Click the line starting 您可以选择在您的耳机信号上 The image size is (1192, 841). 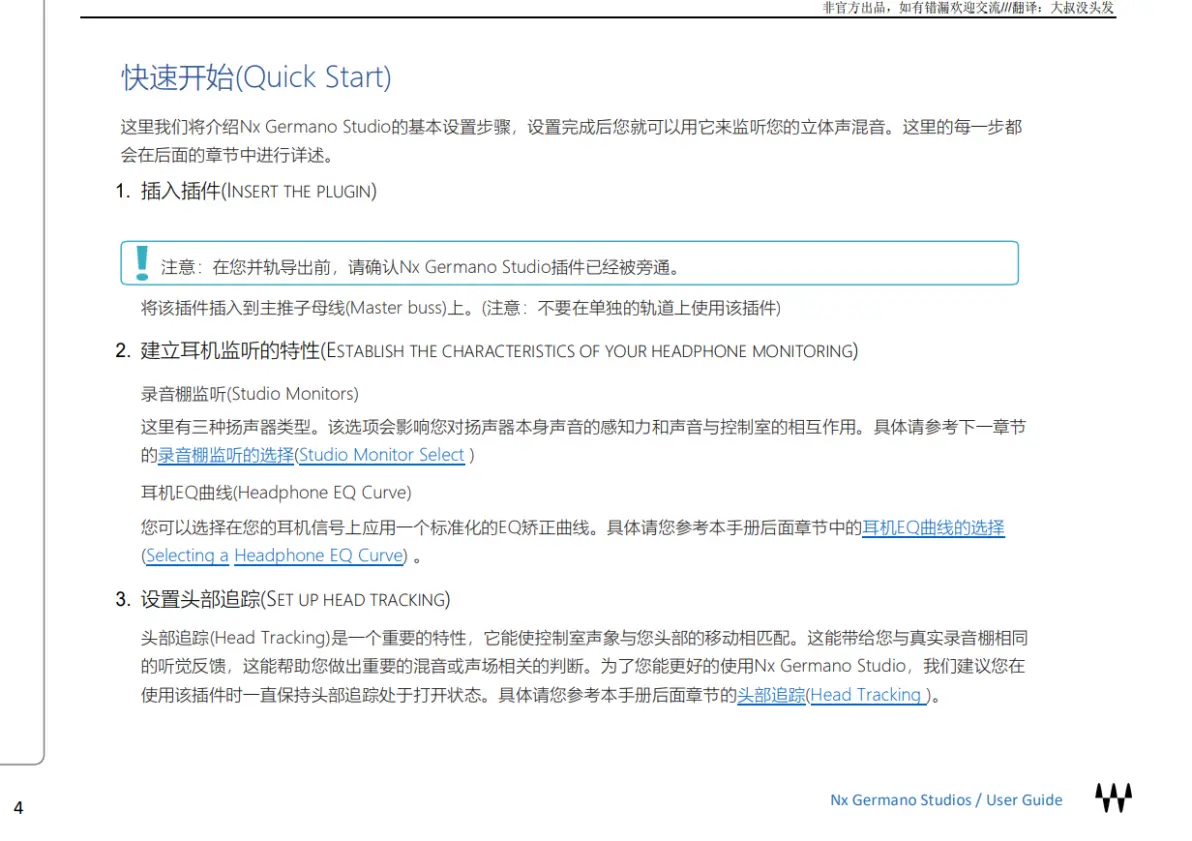[x=572, y=528]
